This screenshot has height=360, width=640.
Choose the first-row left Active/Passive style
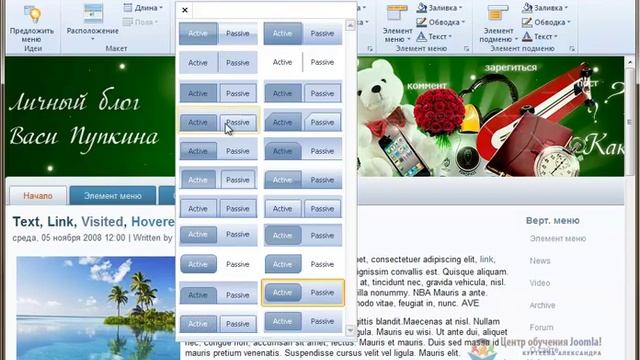coord(218,33)
